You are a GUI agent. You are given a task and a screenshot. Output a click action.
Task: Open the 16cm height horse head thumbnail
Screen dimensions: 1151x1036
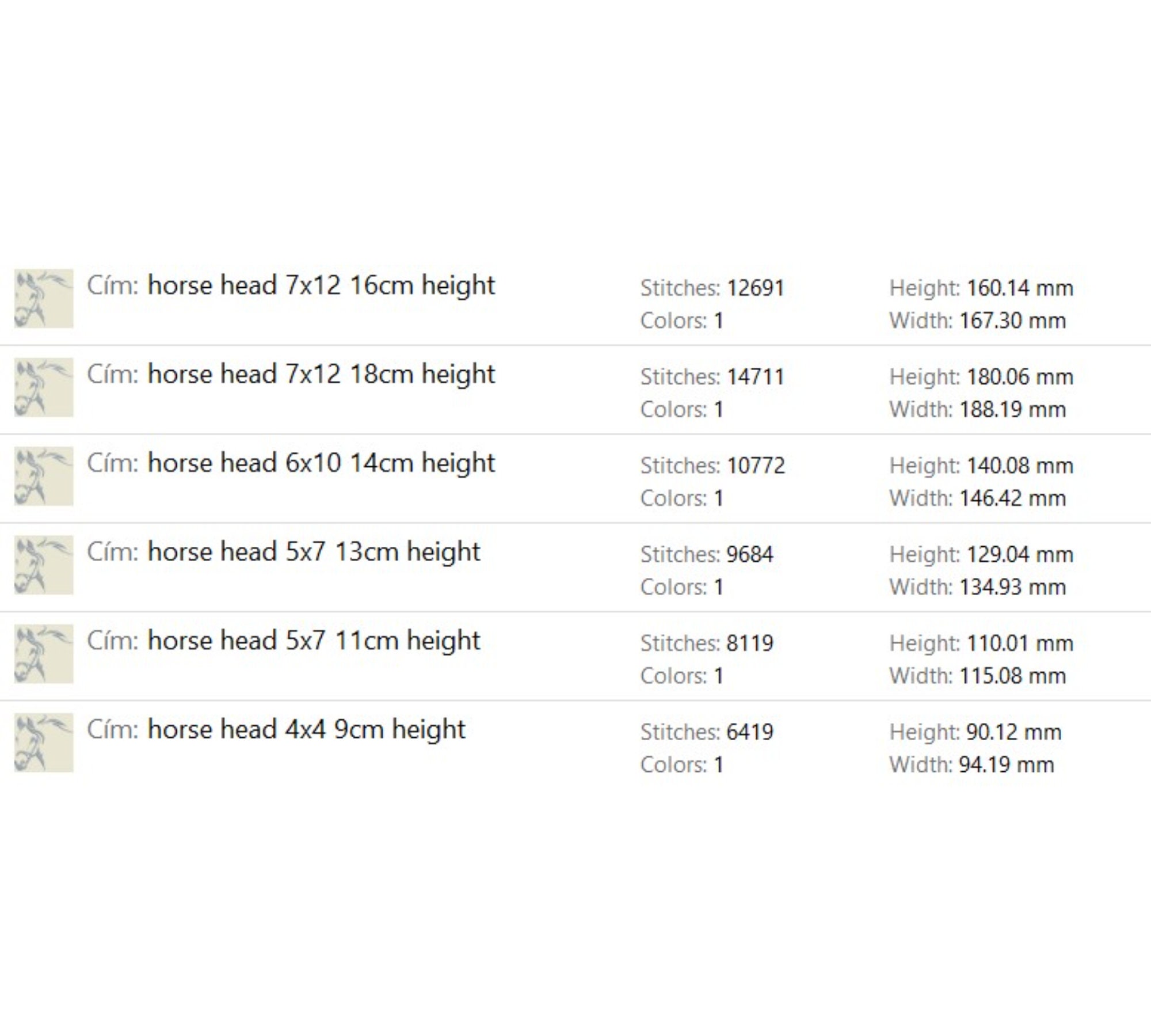click(x=44, y=298)
